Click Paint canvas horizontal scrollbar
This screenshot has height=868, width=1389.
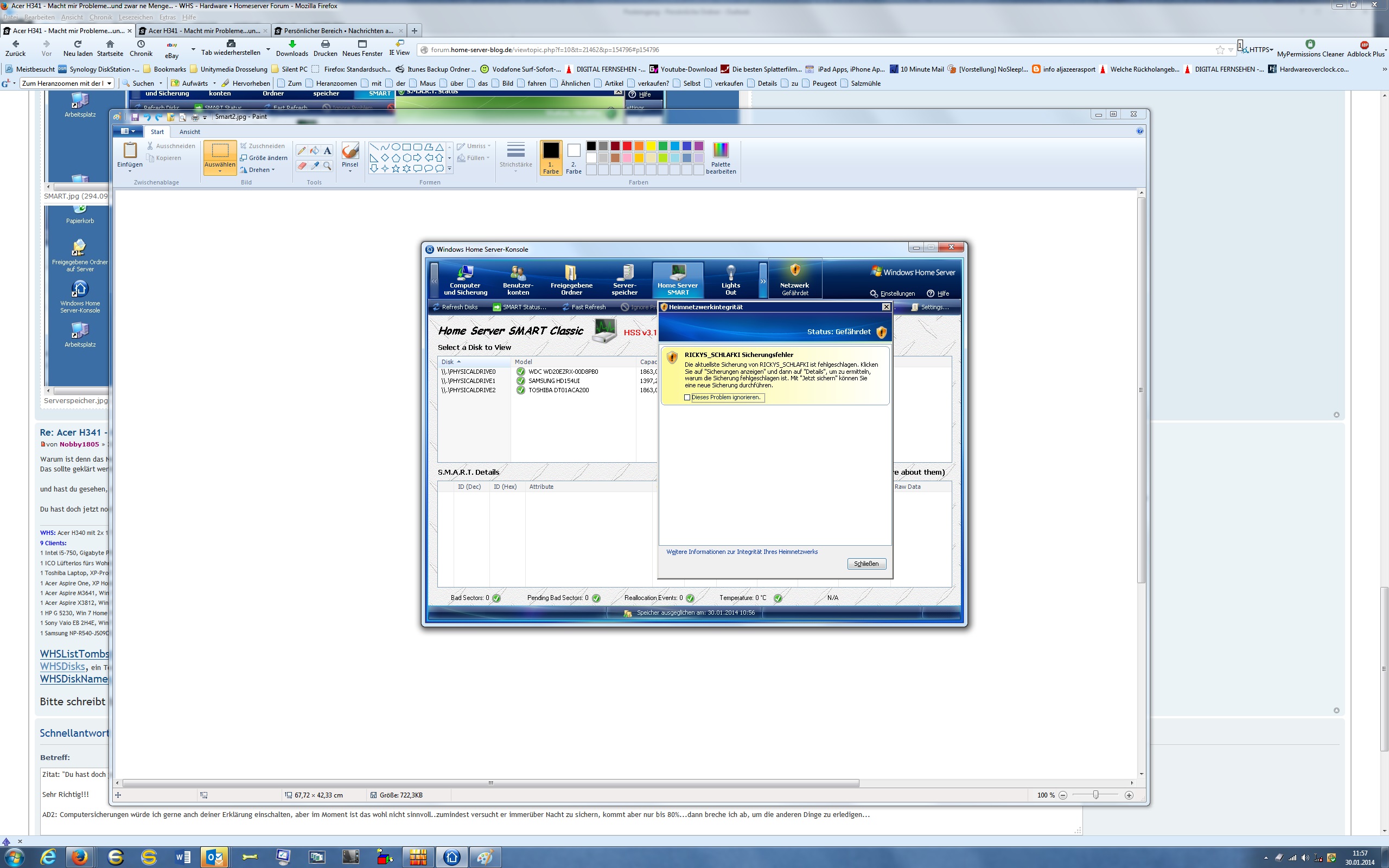[490, 783]
